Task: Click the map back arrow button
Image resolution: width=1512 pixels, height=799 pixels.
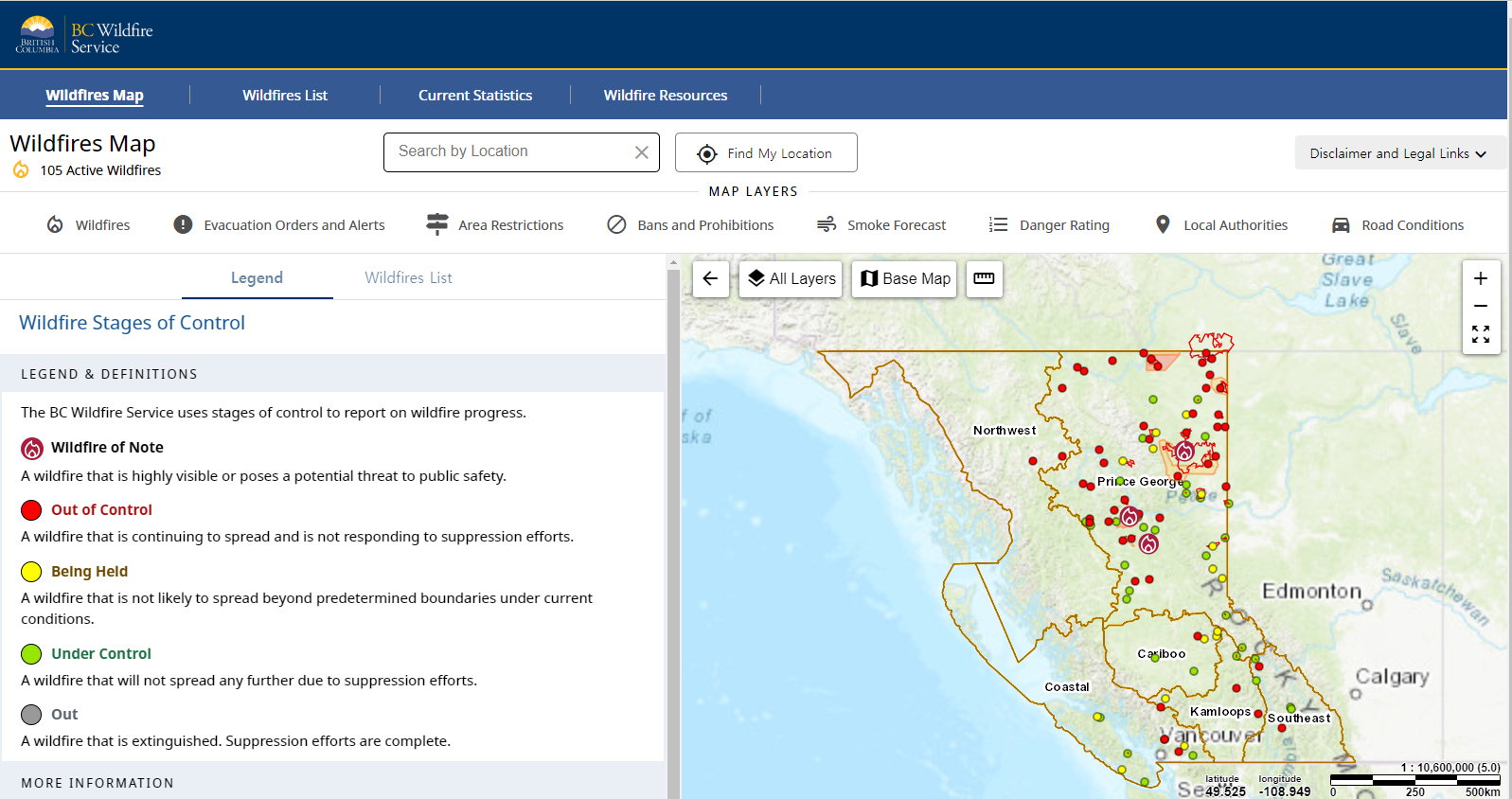Action: click(710, 279)
